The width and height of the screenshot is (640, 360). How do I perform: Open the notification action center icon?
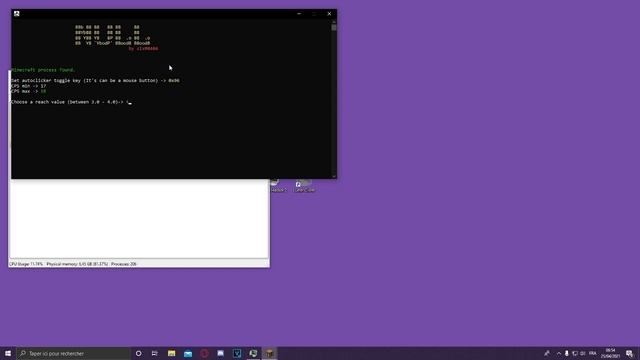pyautogui.click(x=629, y=353)
